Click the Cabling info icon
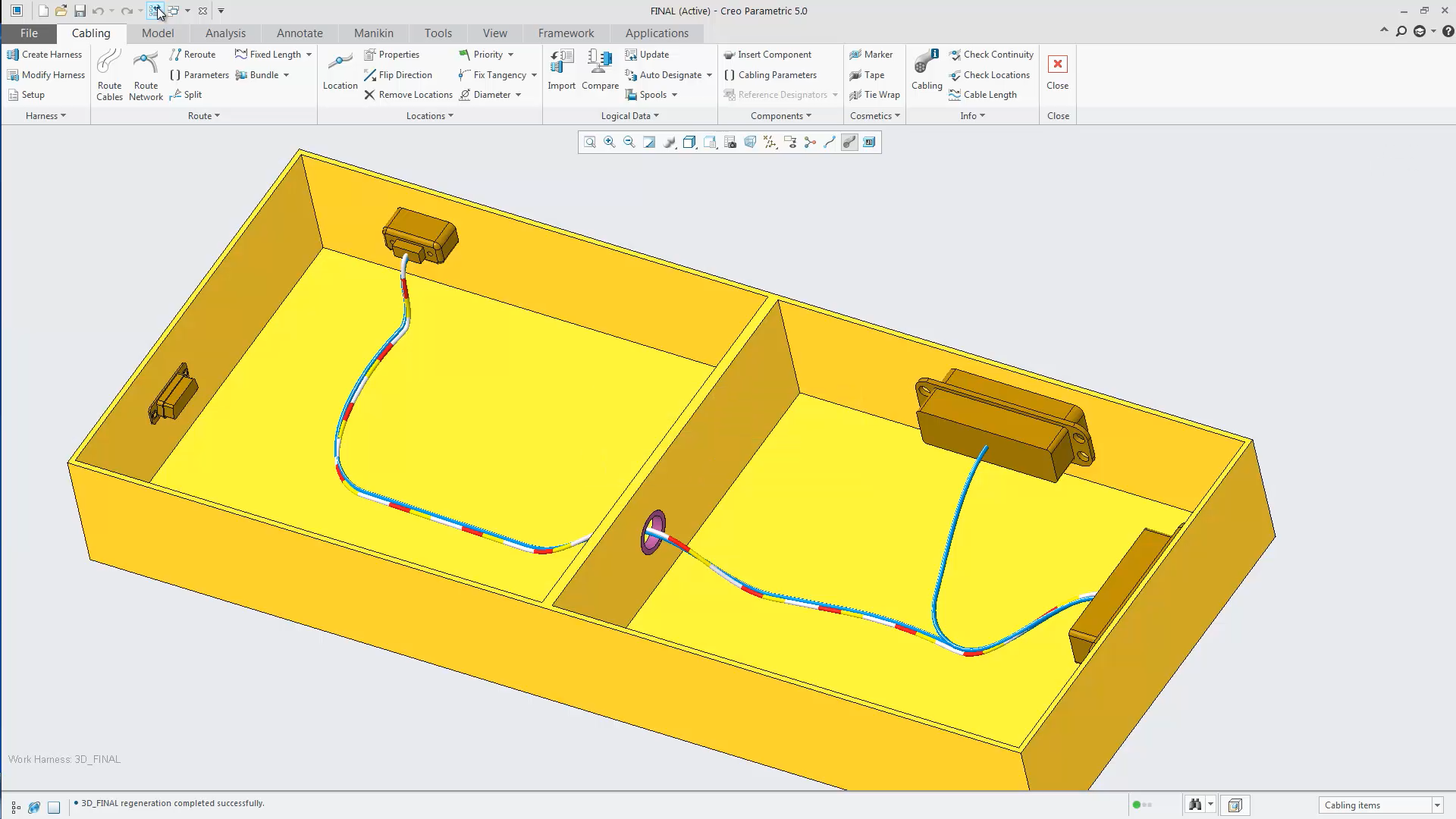1456x819 pixels. pyautogui.click(x=927, y=70)
